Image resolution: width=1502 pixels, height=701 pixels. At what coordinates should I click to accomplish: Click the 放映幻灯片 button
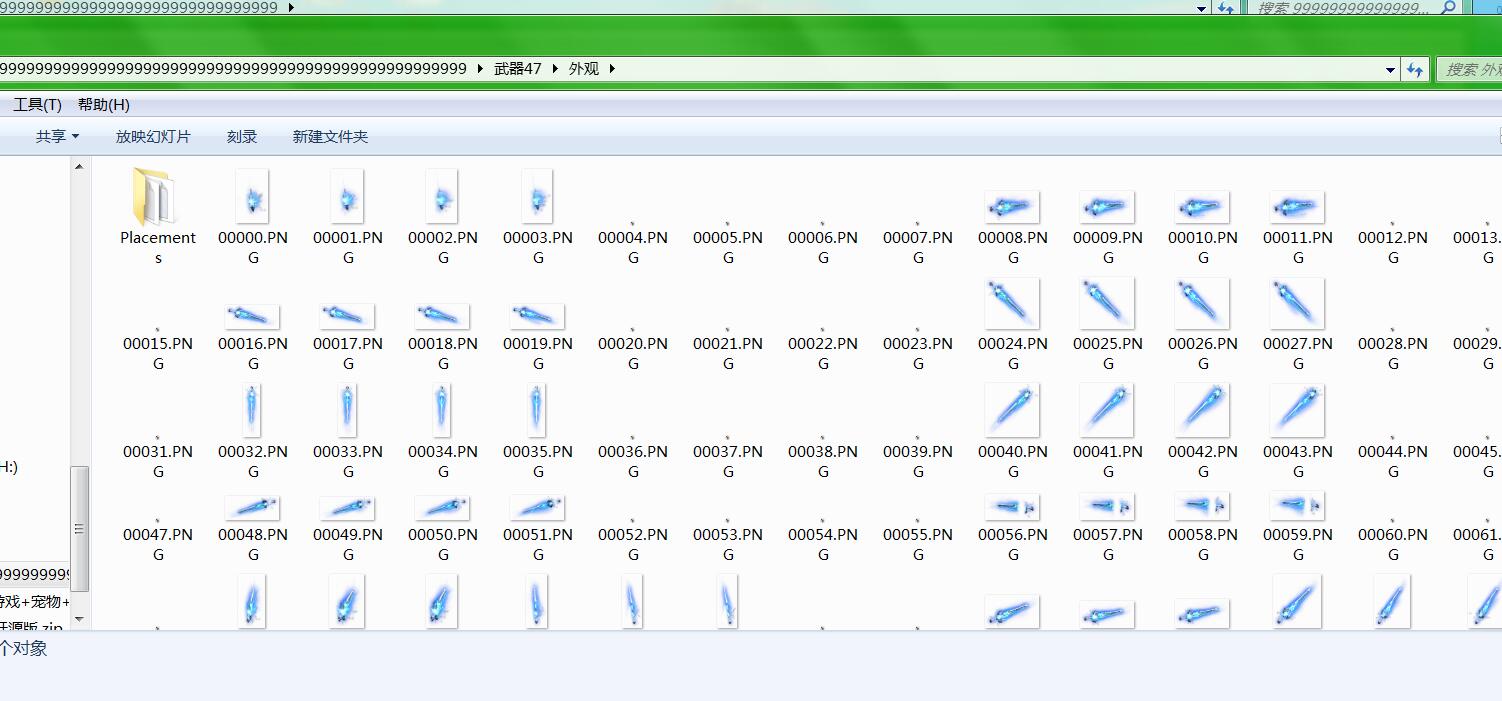(153, 137)
